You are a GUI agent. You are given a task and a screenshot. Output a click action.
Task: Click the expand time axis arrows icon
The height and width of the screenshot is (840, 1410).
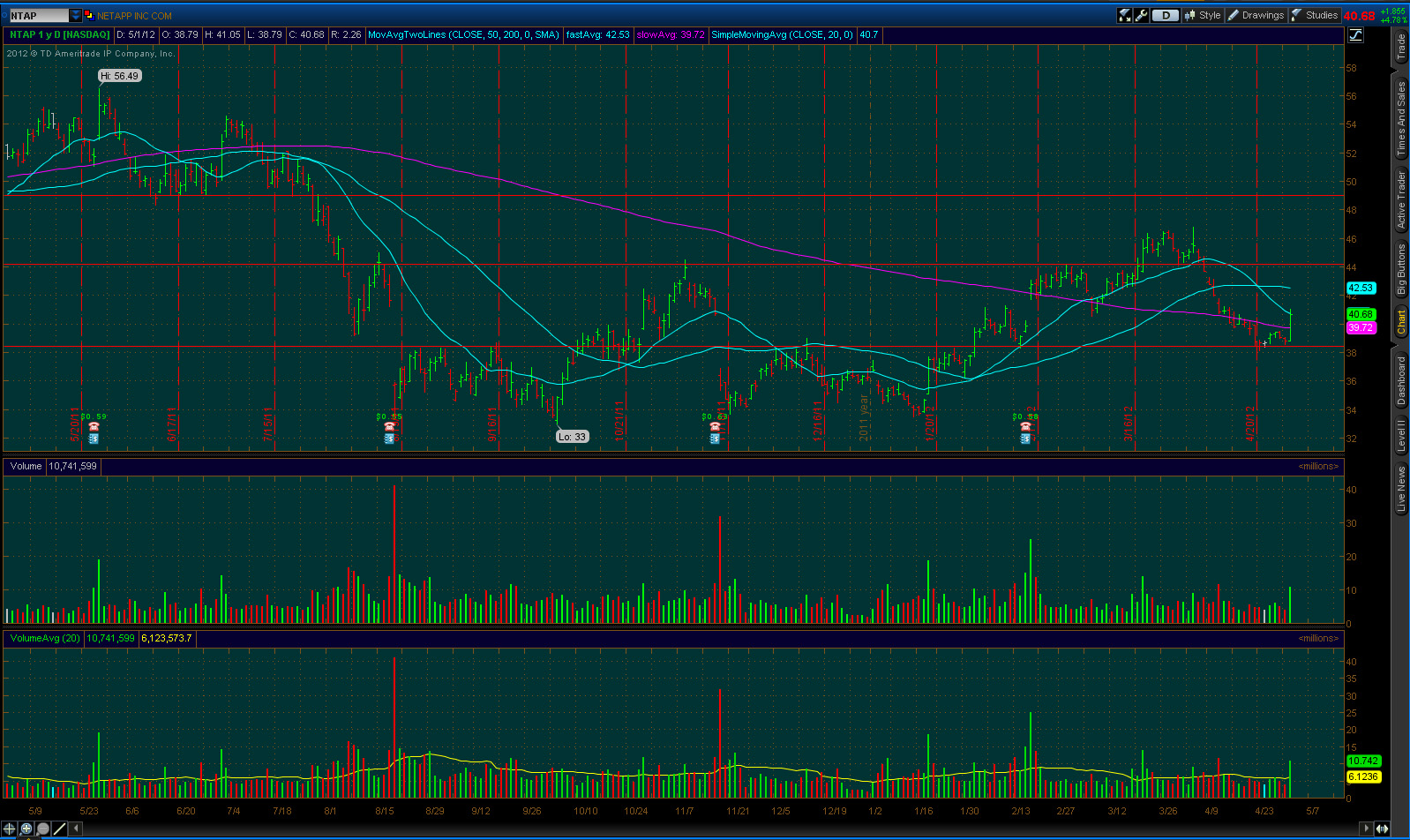coord(1383,829)
